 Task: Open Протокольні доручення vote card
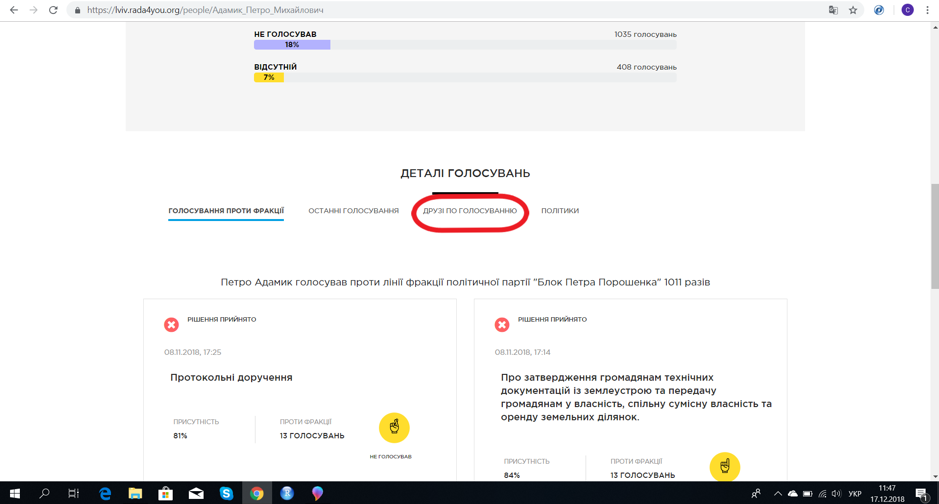coord(231,378)
